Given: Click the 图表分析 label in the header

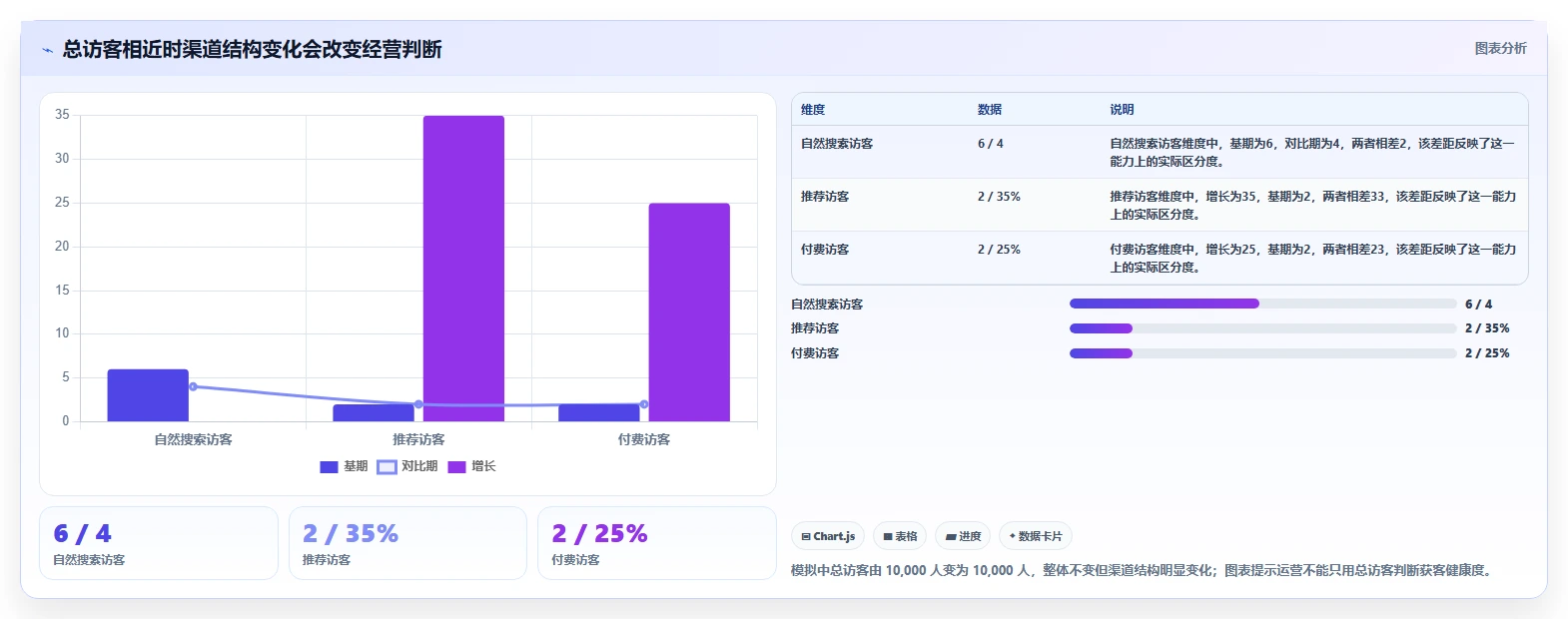Looking at the screenshot, I should pos(1500,48).
